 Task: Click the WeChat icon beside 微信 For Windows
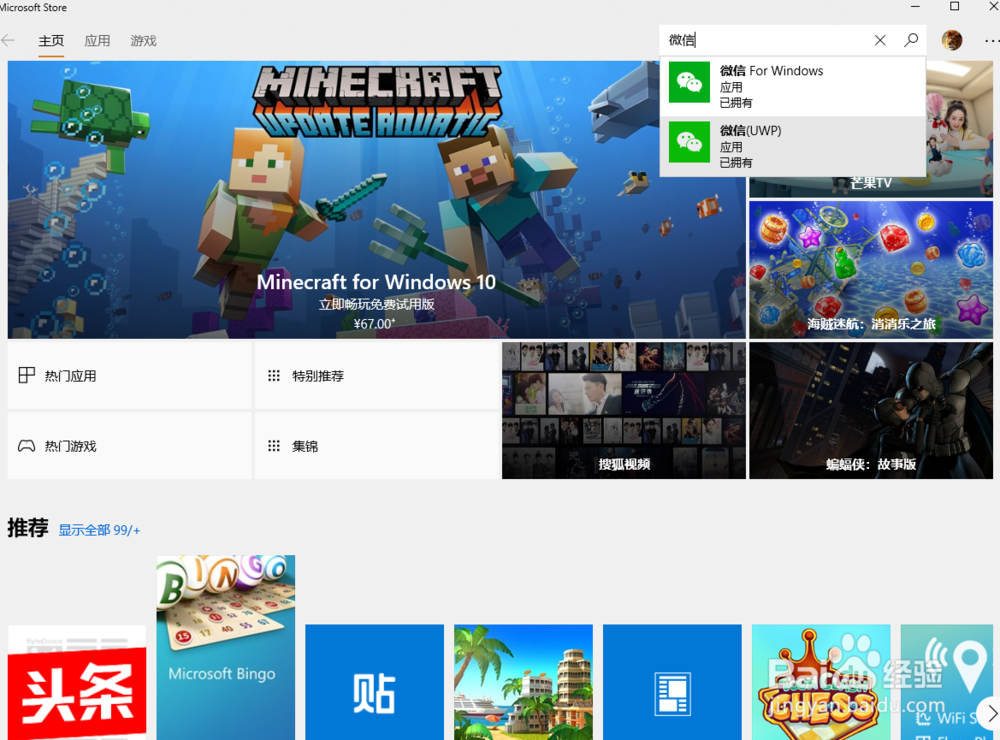pos(689,82)
